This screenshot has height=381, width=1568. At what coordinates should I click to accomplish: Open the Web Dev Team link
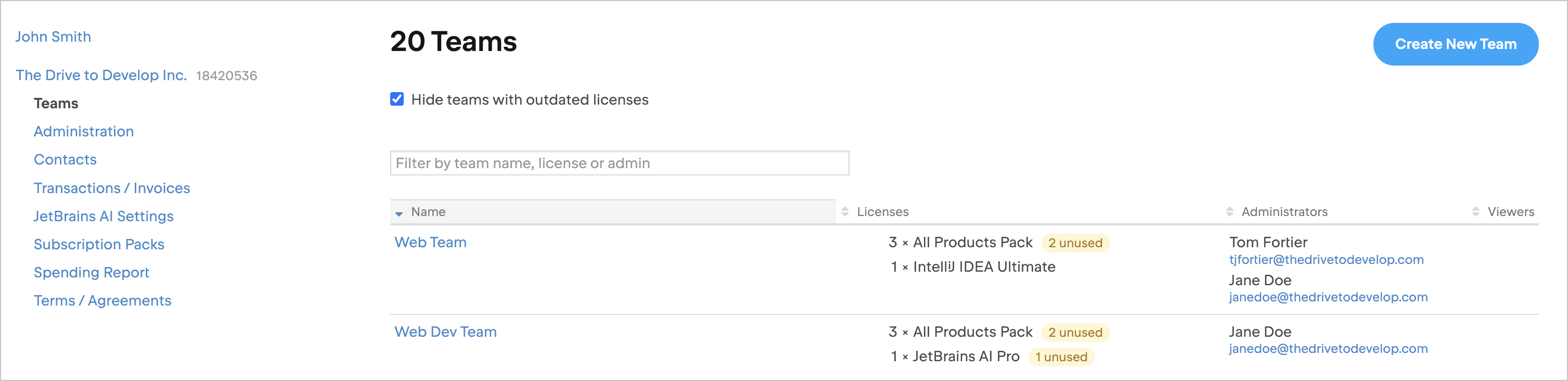[445, 332]
